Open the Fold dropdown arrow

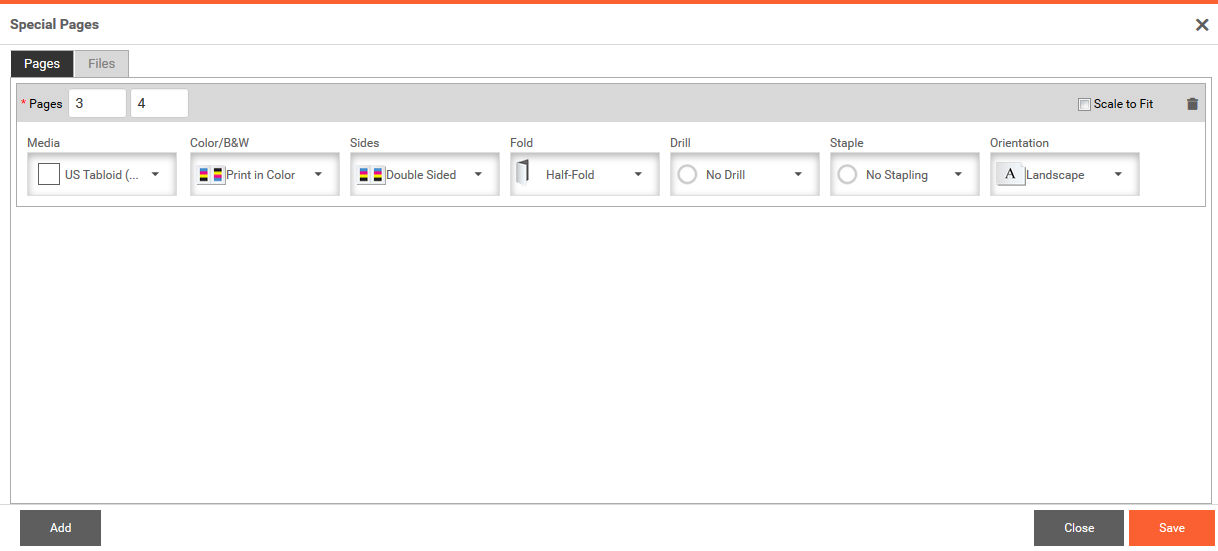(638, 174)
